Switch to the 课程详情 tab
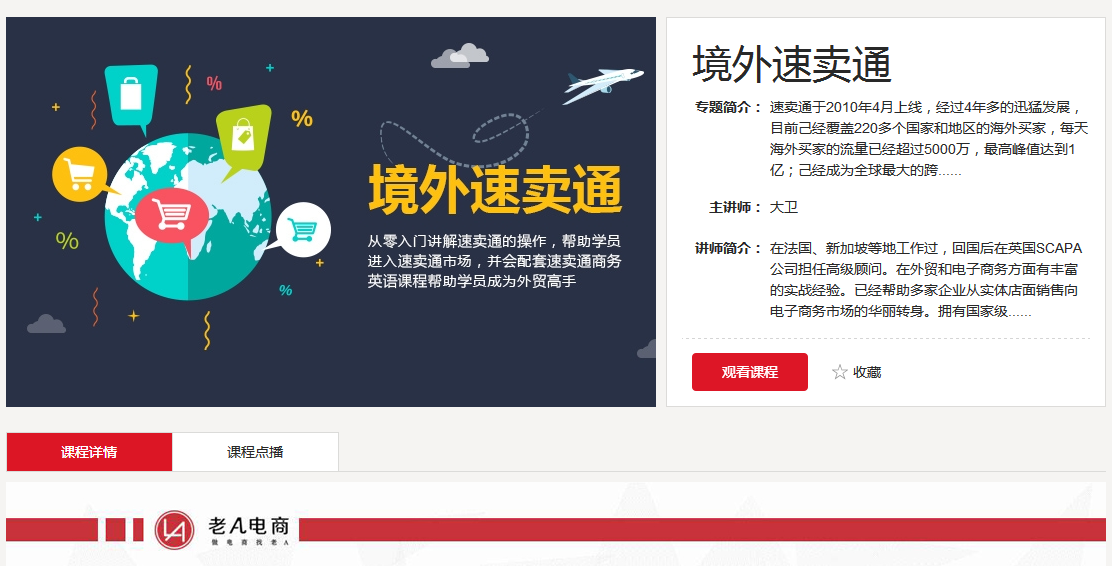 pyautogui.click(x=89, y=452)
